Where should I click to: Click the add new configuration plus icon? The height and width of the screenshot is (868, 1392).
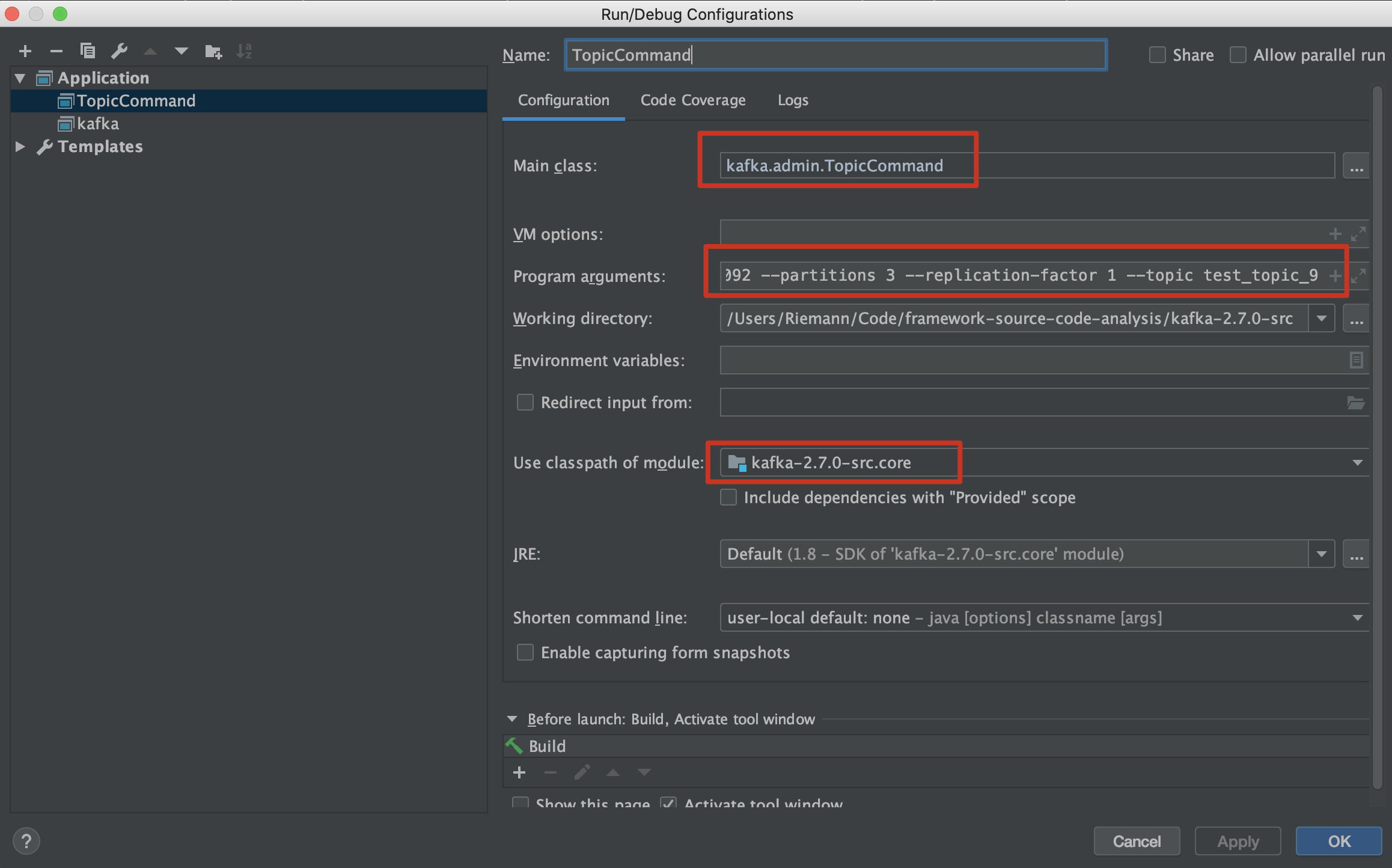point(25,52)
